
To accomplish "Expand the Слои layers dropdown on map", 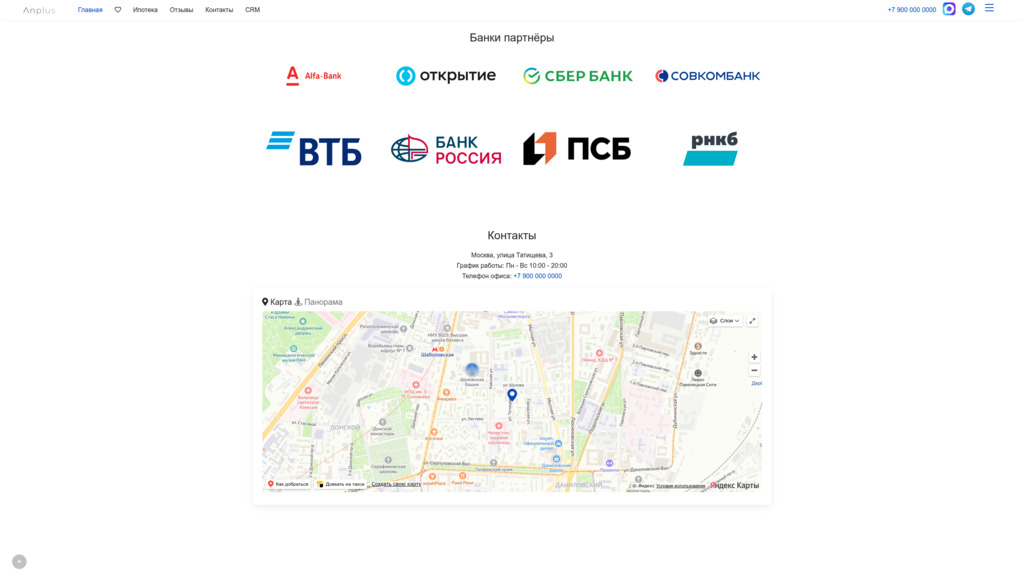I will [x=725, y=321].
